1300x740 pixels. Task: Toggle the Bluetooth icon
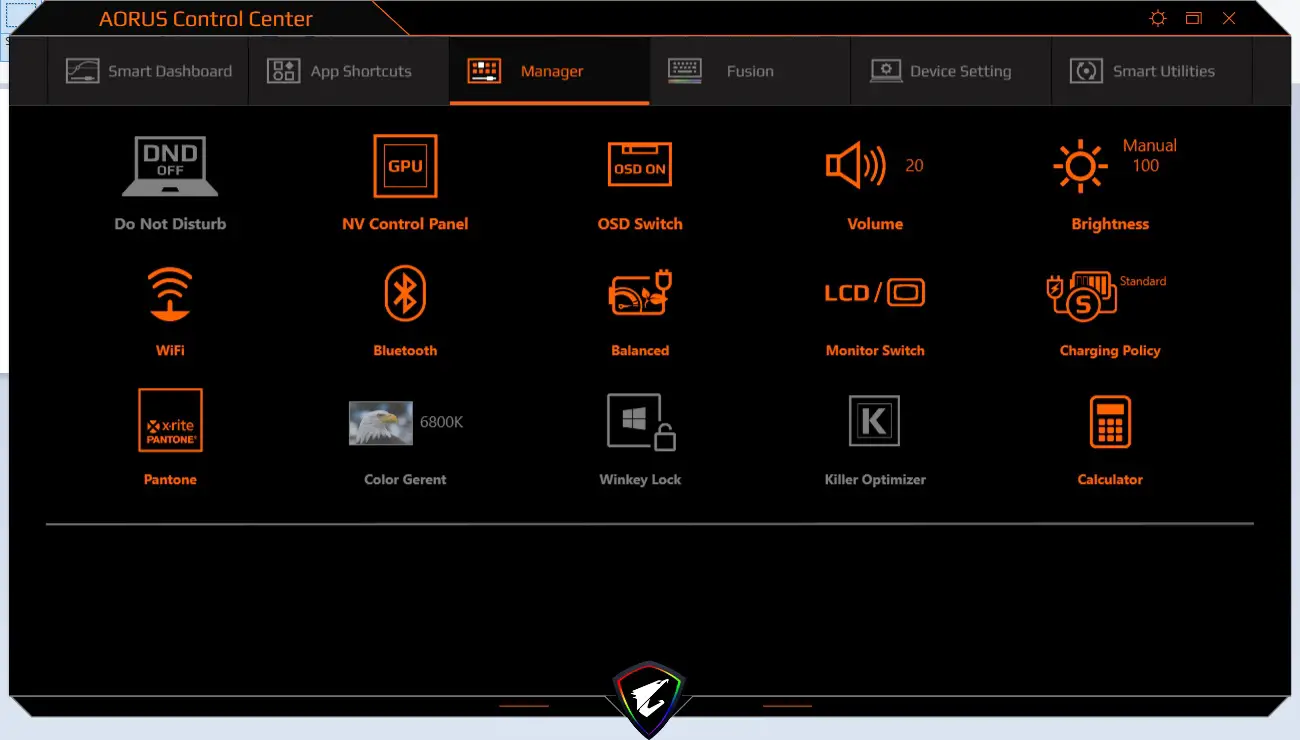point(405,293)
